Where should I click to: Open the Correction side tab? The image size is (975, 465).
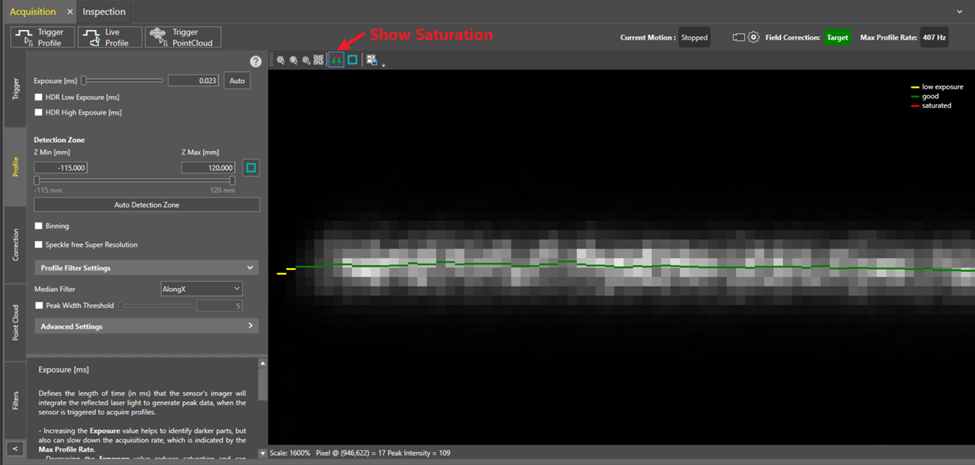15,245
